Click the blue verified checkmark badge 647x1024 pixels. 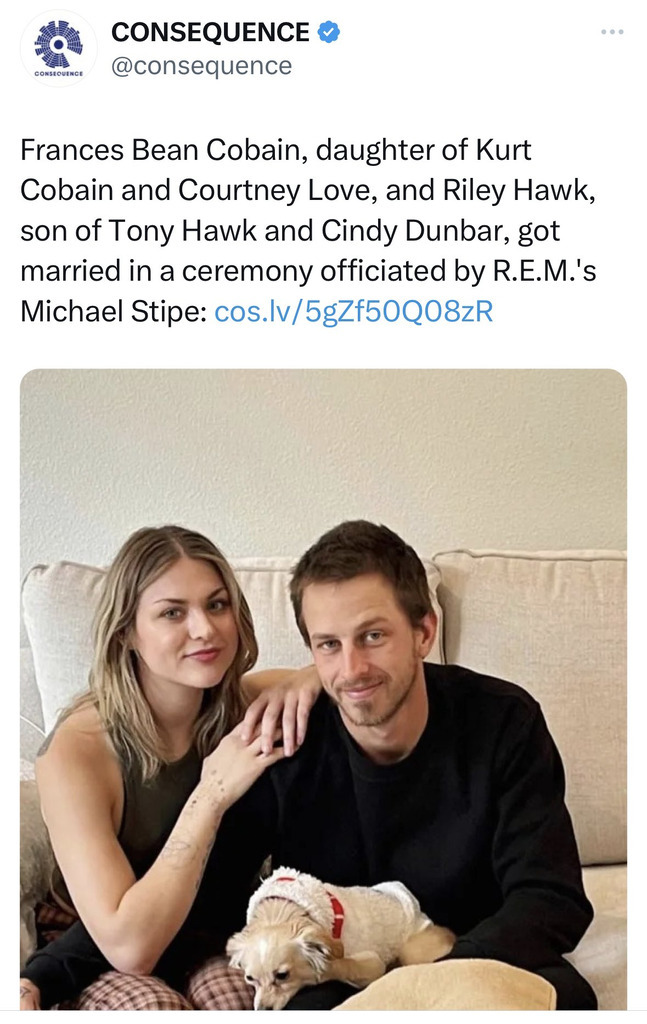[329, 32]
